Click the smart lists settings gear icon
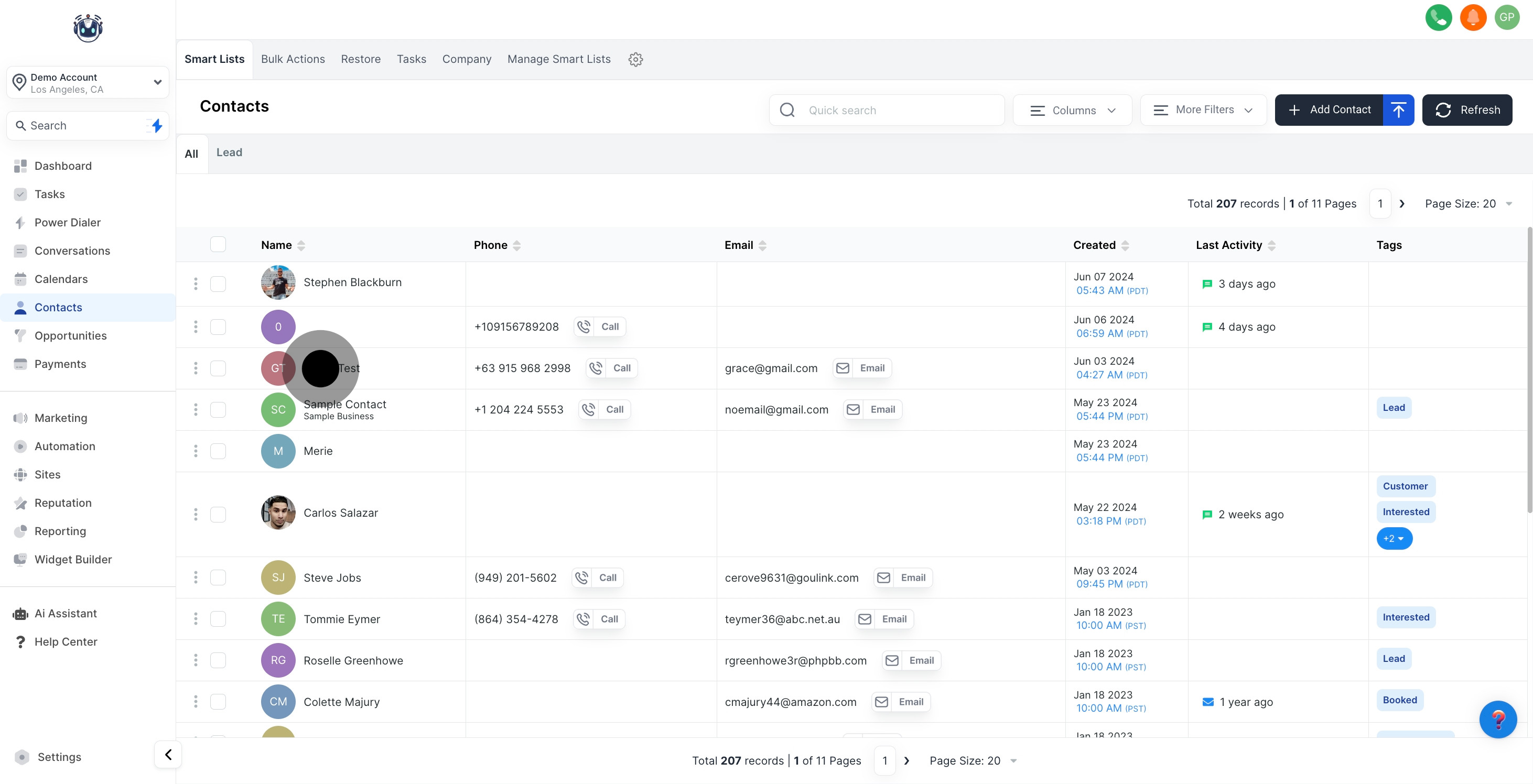 click(x=635, y=60)
